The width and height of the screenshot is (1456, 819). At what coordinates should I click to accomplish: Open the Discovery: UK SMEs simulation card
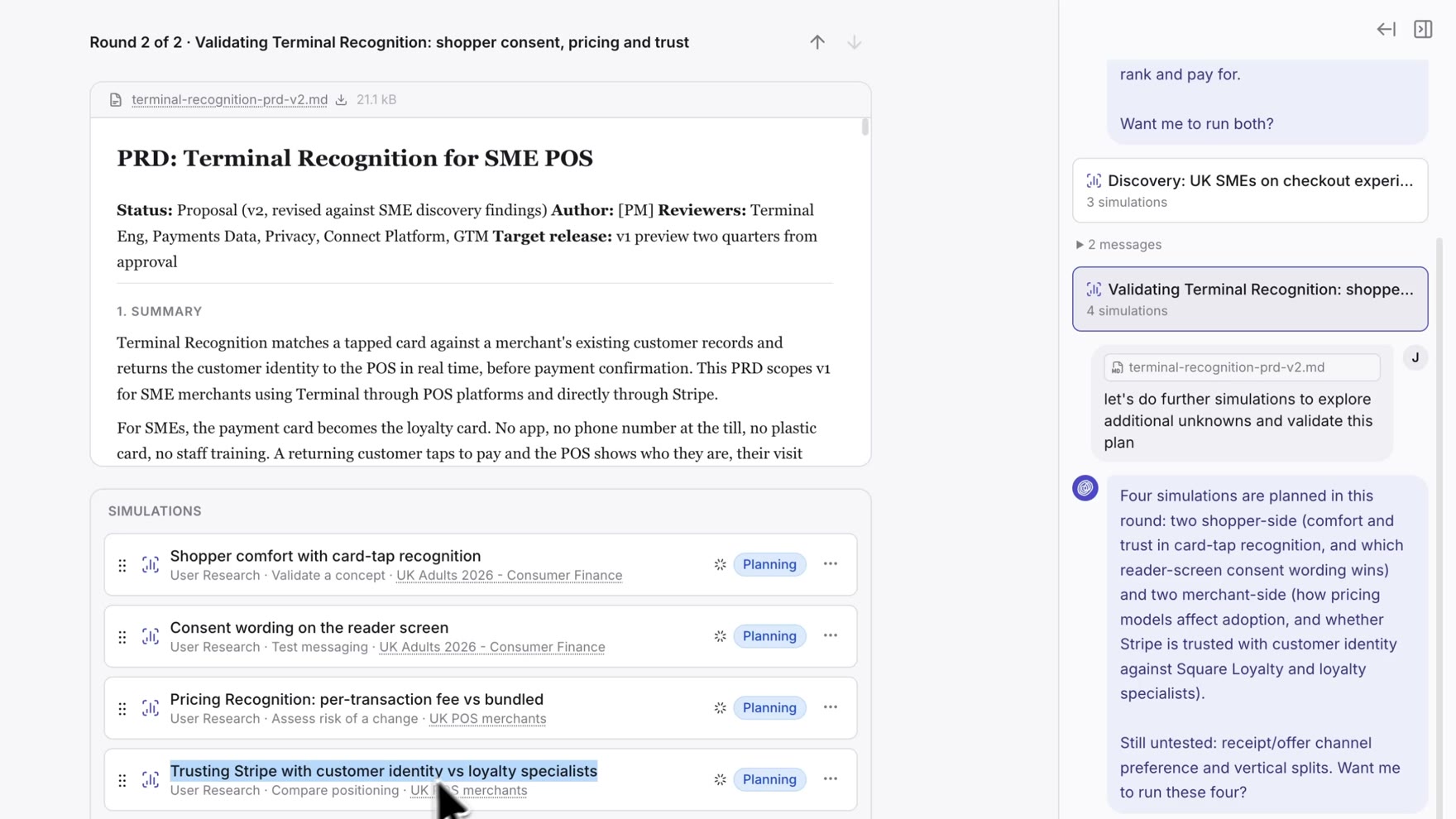click(x=1250, y=190)
